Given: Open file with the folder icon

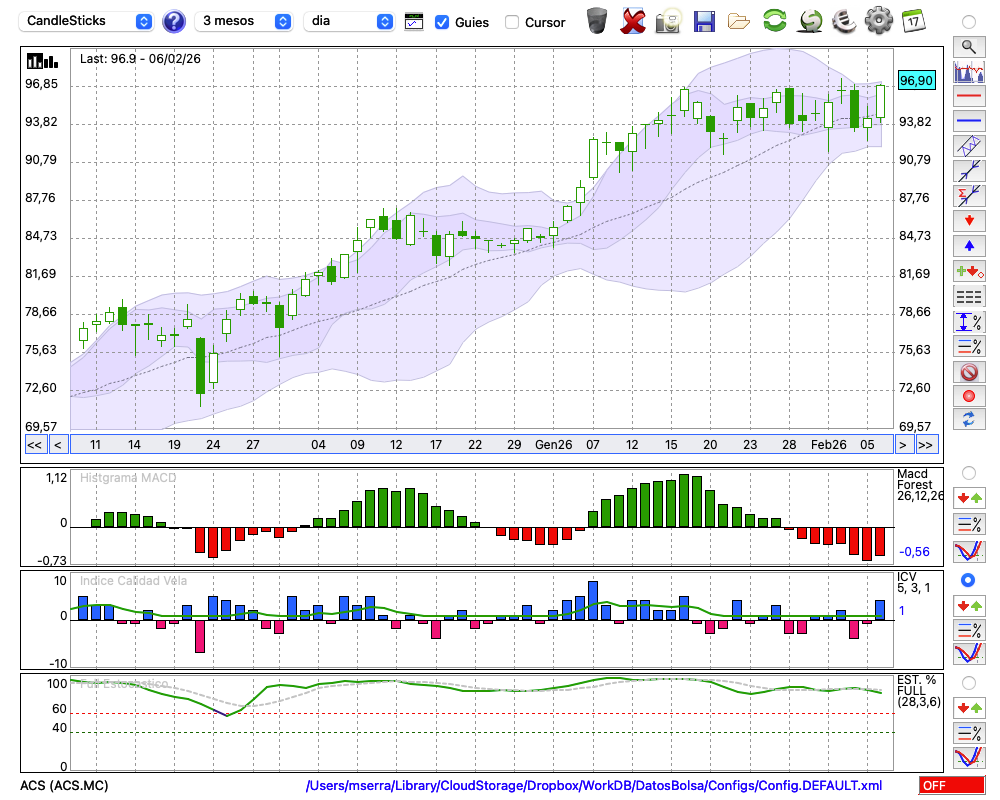Looking at the screenshot, I should pos(739,22).
